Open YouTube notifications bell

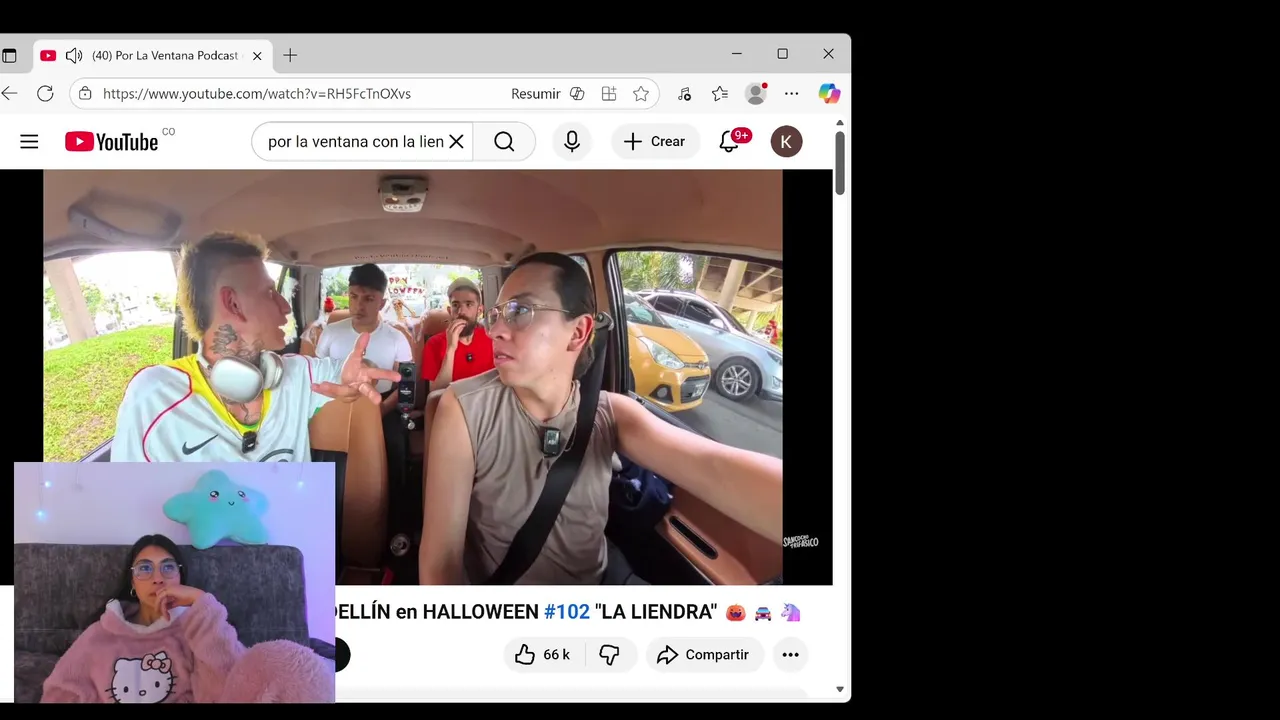(729, 142)
